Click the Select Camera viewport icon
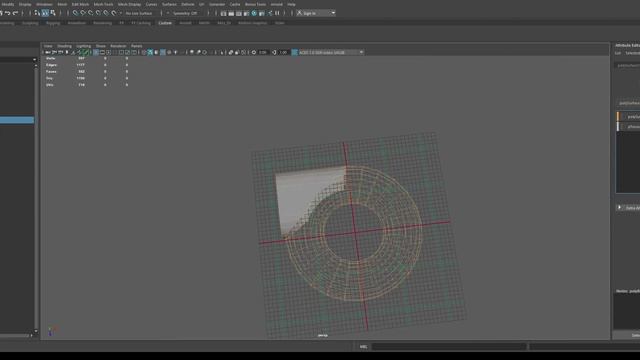This screenshot has height=360, width=640. (x=48, y=52)
